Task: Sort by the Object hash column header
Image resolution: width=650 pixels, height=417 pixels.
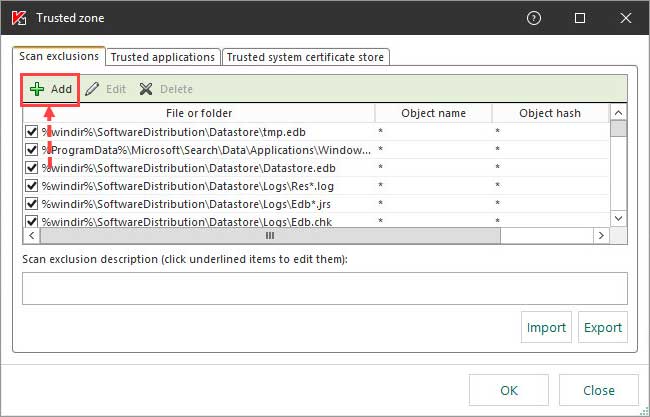Action: point(550,113)
